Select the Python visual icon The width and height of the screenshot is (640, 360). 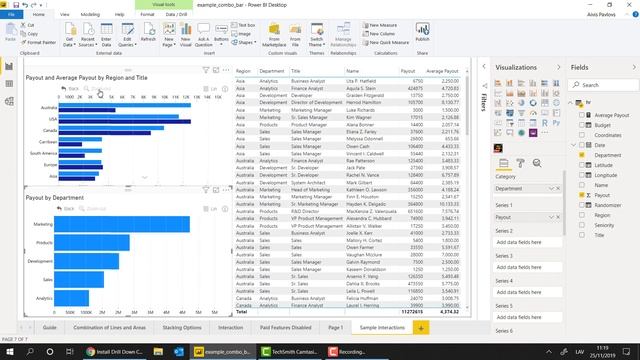point(556,122)
